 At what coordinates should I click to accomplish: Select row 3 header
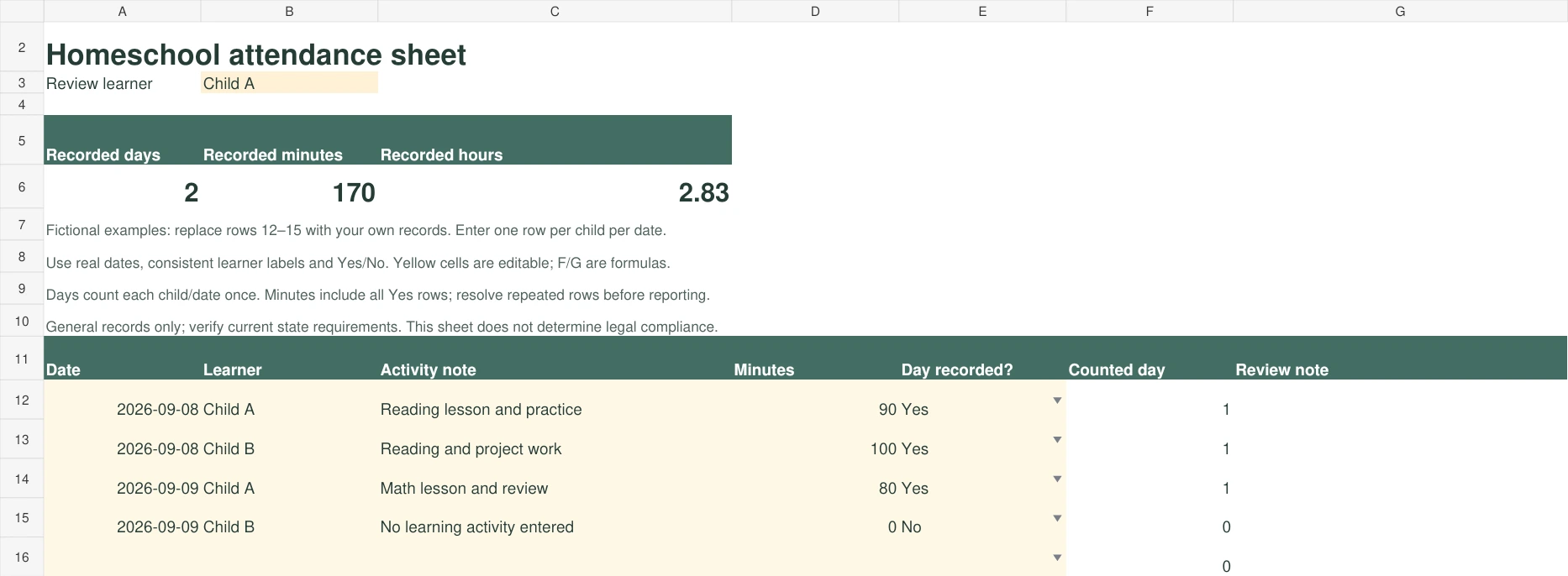tap(22, 83)
